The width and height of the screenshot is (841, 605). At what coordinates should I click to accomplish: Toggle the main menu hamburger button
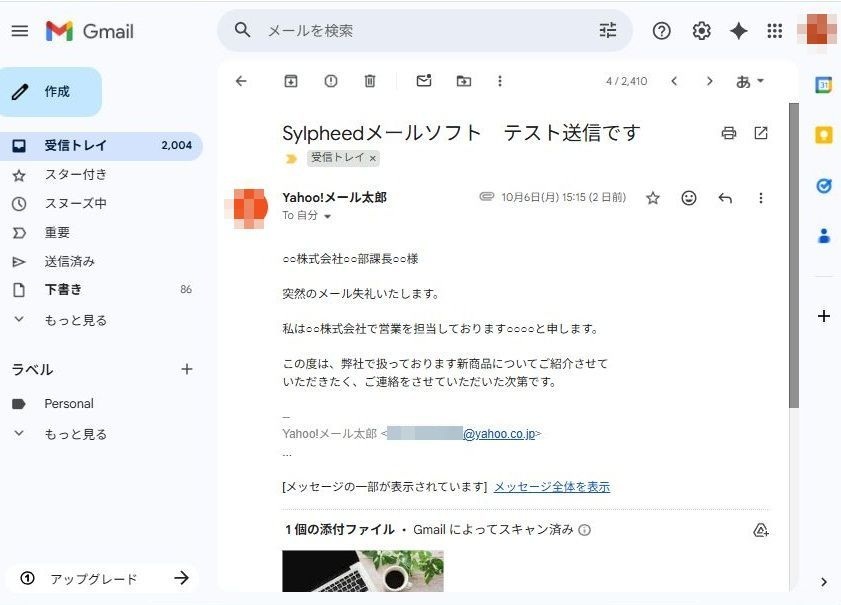pos(20,31)
